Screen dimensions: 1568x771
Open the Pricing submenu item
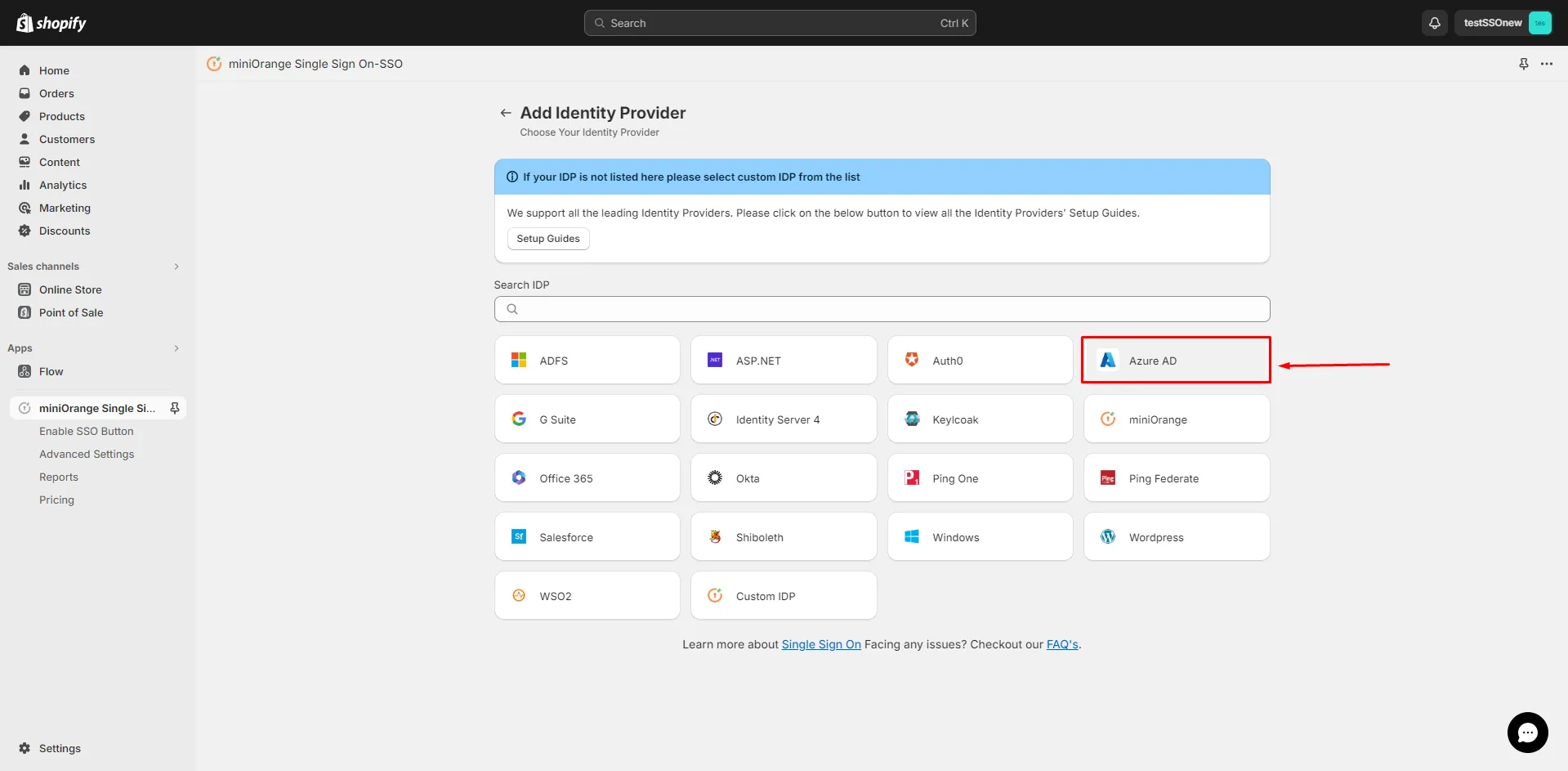[56, 500]
